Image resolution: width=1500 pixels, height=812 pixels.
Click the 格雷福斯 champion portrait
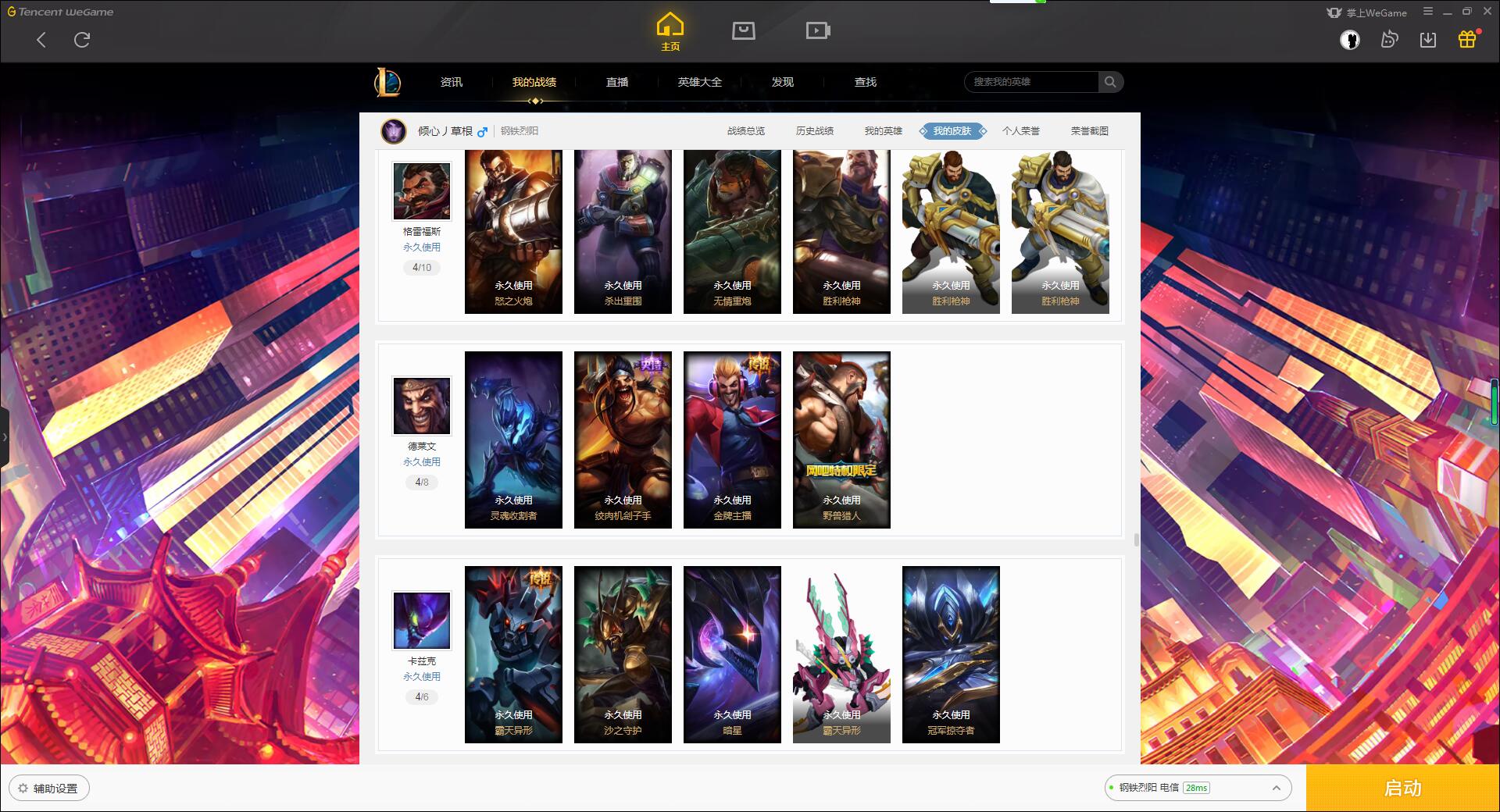pos(422,191)
